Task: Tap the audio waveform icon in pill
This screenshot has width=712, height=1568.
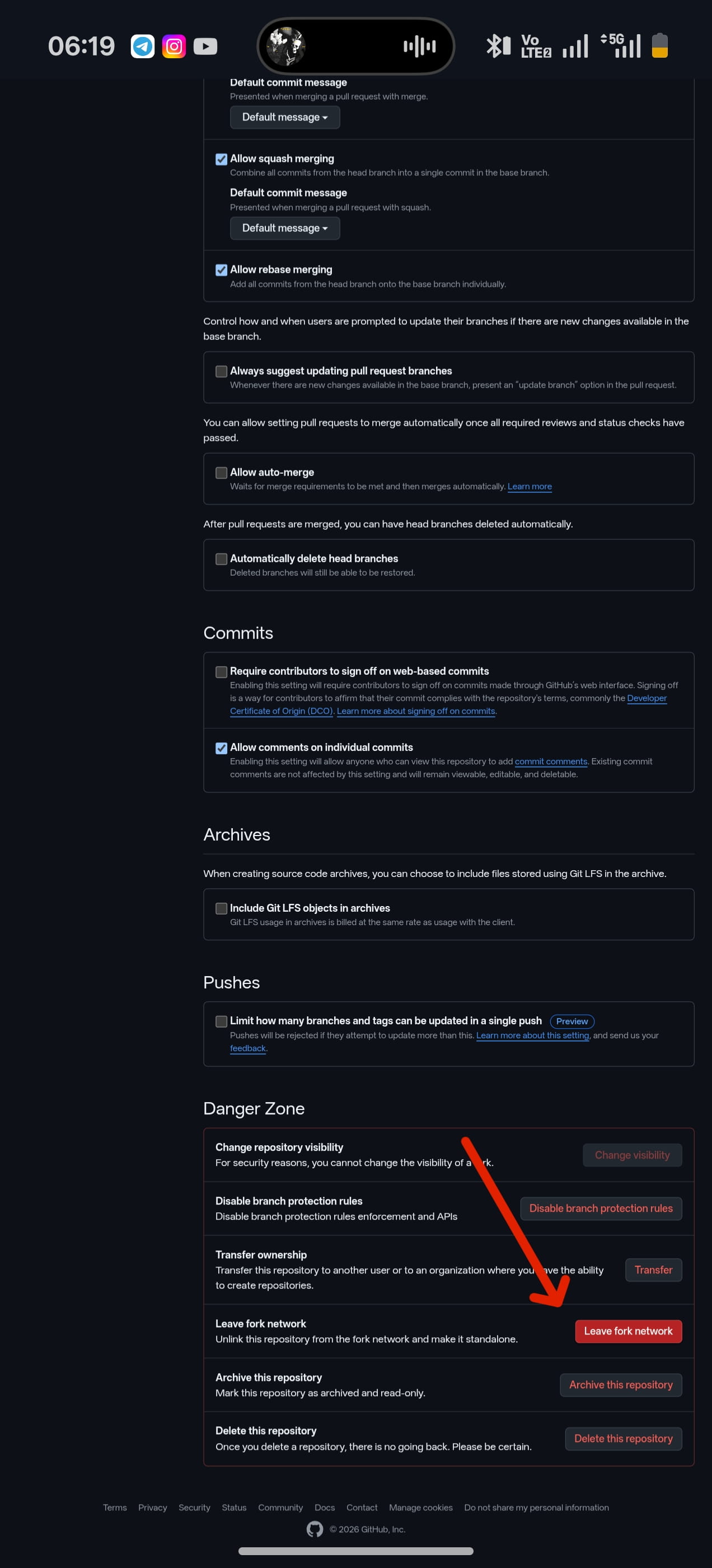Action: point(419,46)
